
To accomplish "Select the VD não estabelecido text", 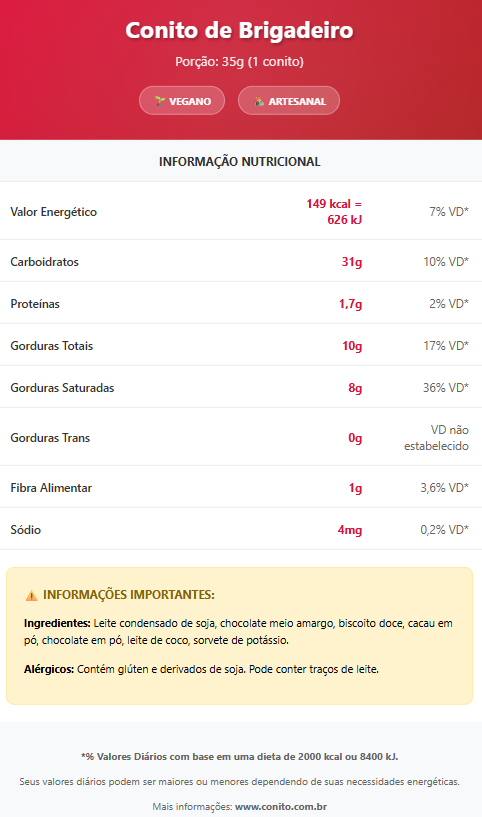I will tap(437, 438).
